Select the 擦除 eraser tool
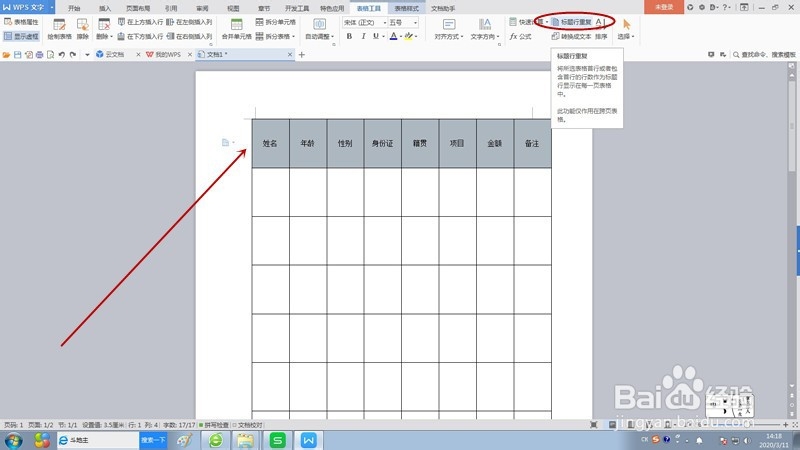 [83, 29]
